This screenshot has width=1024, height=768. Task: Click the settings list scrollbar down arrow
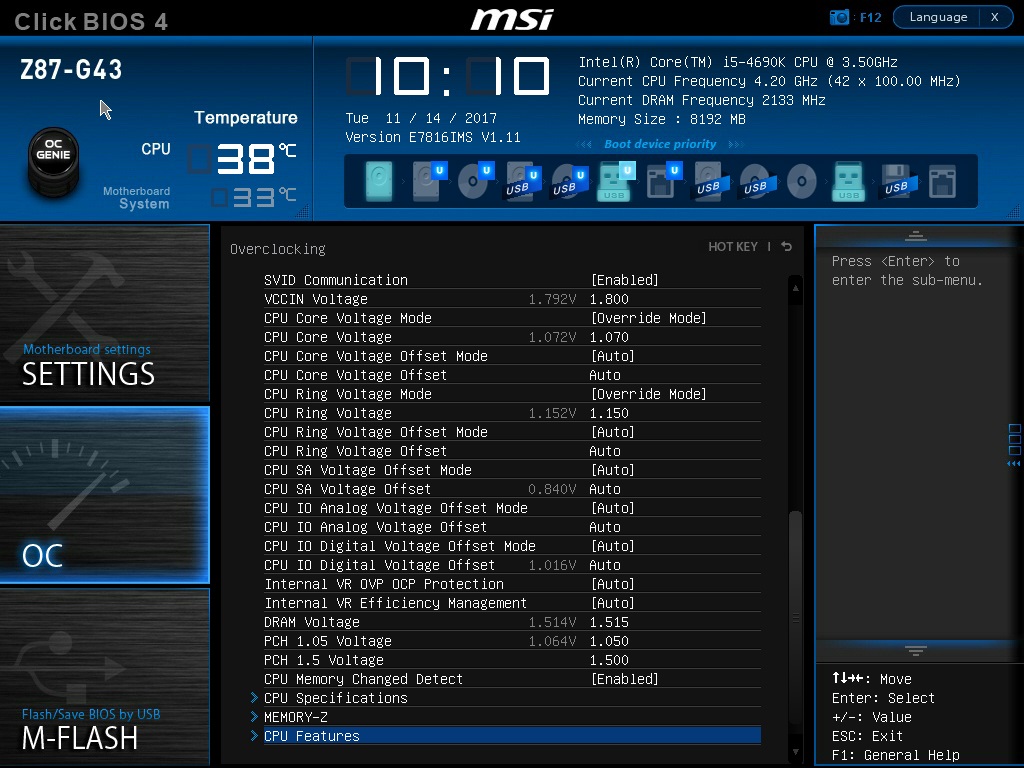coord(795,752)
